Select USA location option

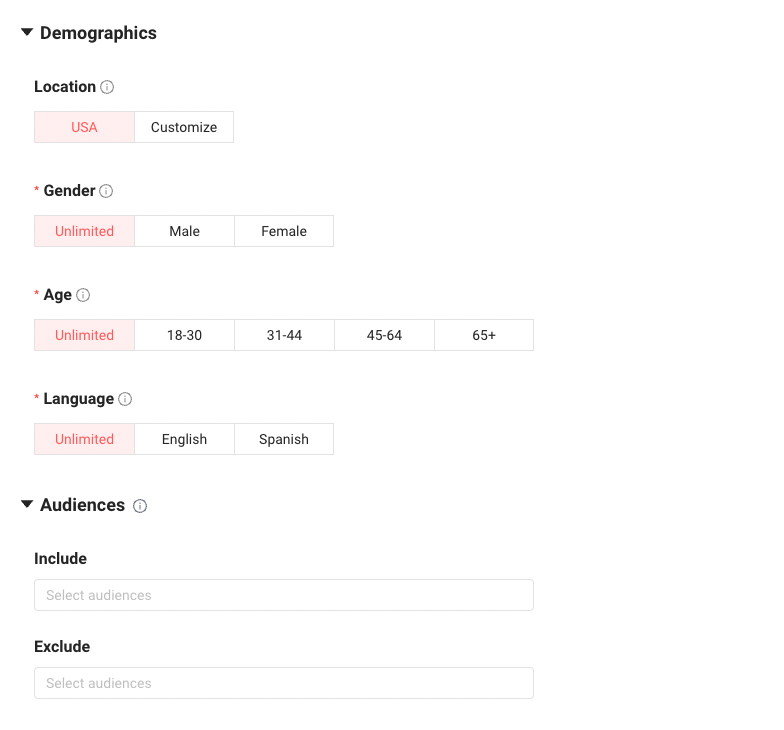84,127
